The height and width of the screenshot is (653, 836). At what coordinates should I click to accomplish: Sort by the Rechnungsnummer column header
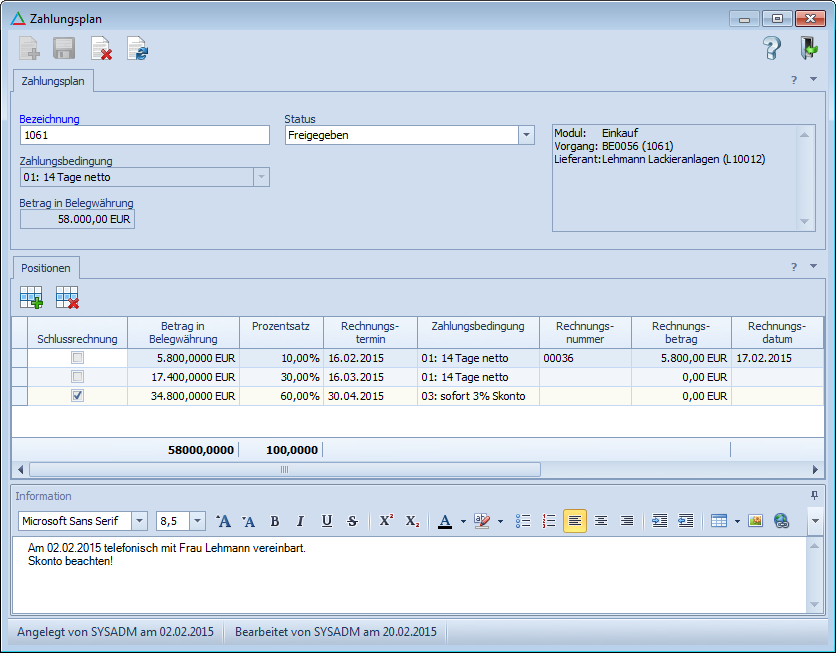(x=585, y=332)
